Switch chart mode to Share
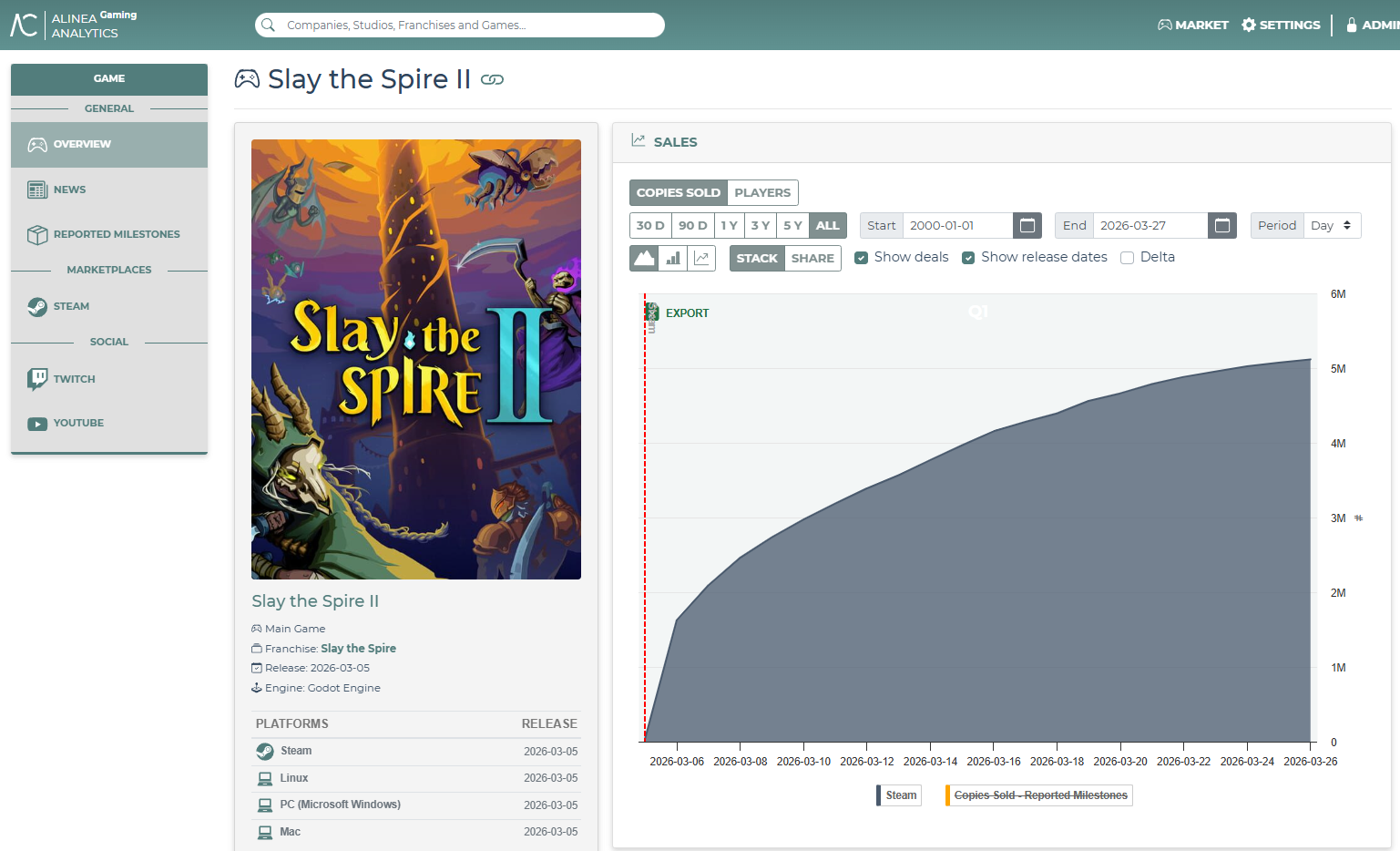The image size is (1400, 851). (x=812, y=258)
